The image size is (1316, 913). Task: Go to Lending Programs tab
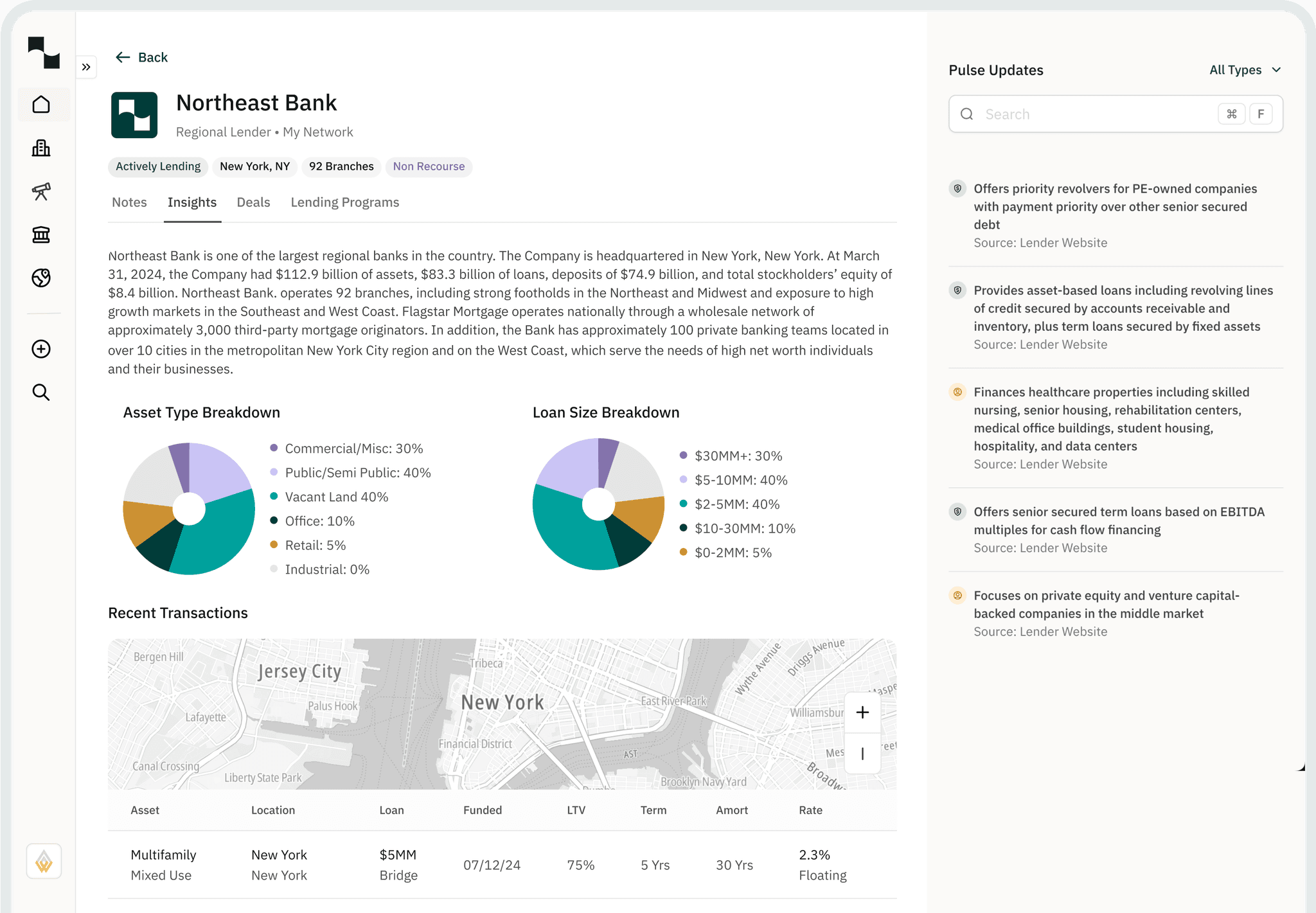344,202
